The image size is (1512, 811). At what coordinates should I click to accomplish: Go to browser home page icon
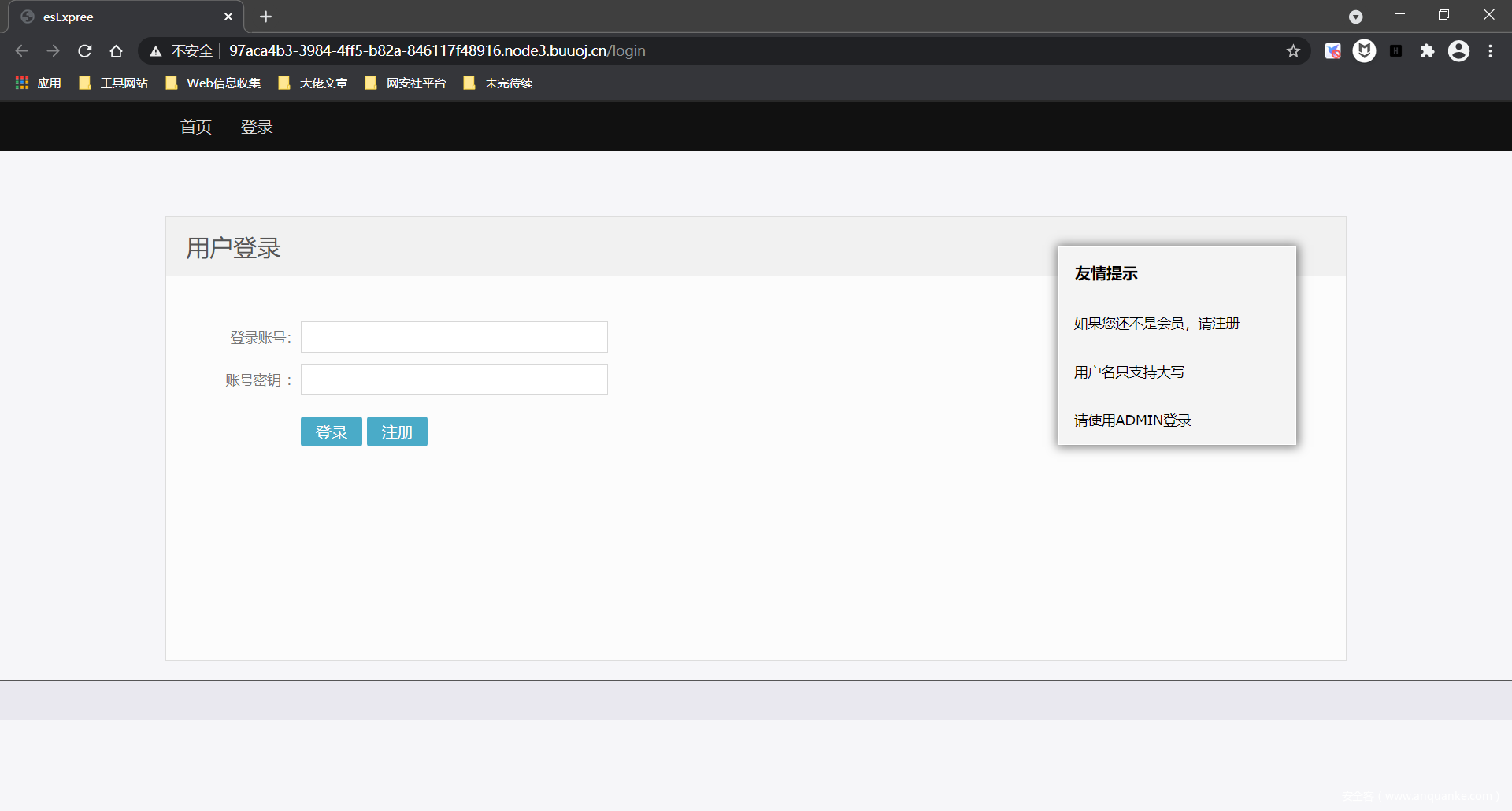117,51
